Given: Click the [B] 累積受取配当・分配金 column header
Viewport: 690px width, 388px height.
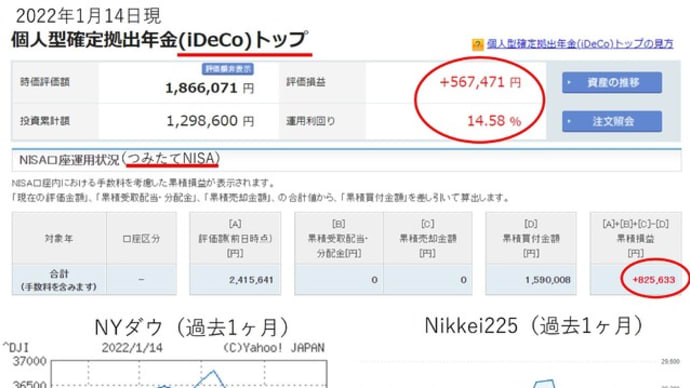Looking at the screenshot, I should click(x=338, y=238).
